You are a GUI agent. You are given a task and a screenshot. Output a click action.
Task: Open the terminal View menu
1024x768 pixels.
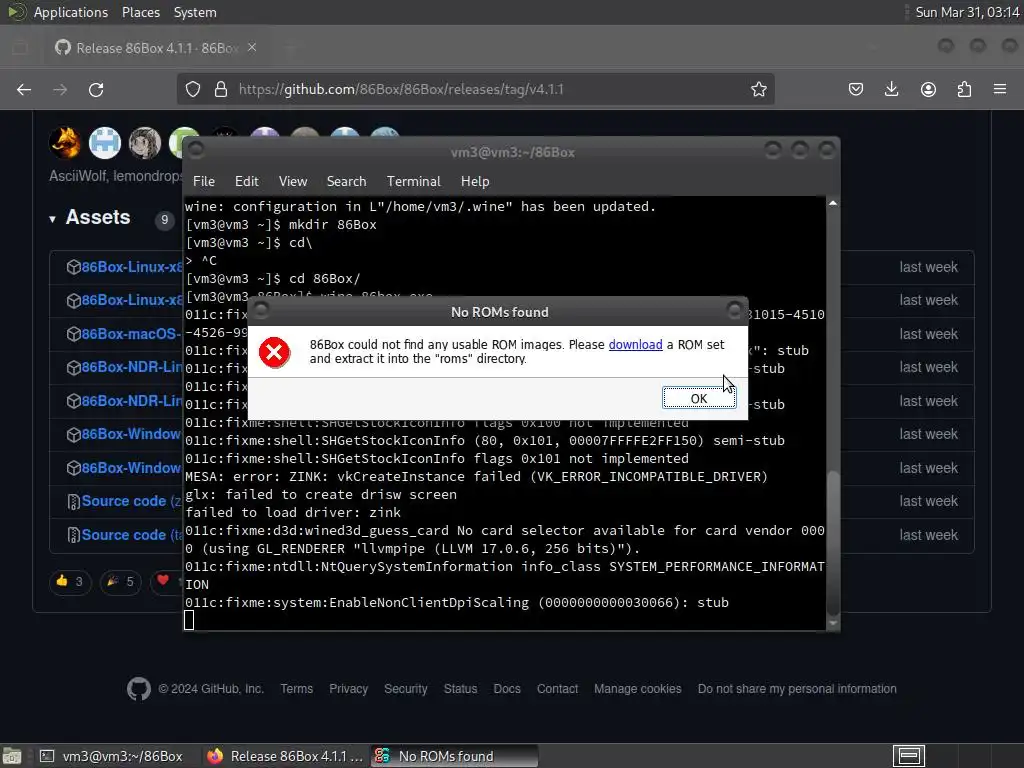pos(293,182)
